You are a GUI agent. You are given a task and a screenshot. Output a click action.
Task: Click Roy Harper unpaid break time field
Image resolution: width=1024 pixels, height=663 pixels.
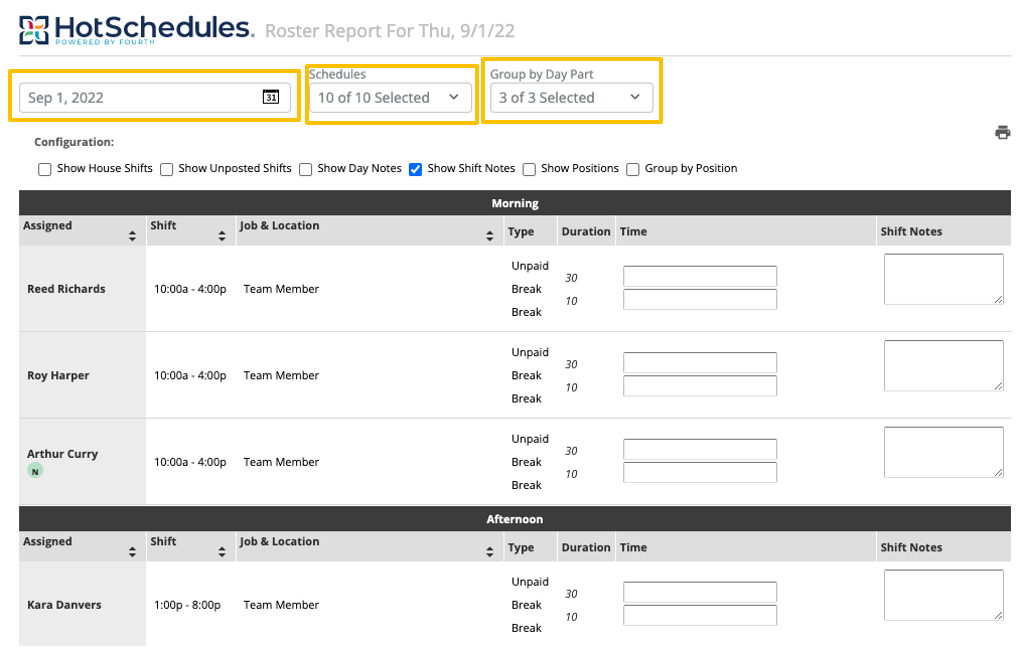700,363
